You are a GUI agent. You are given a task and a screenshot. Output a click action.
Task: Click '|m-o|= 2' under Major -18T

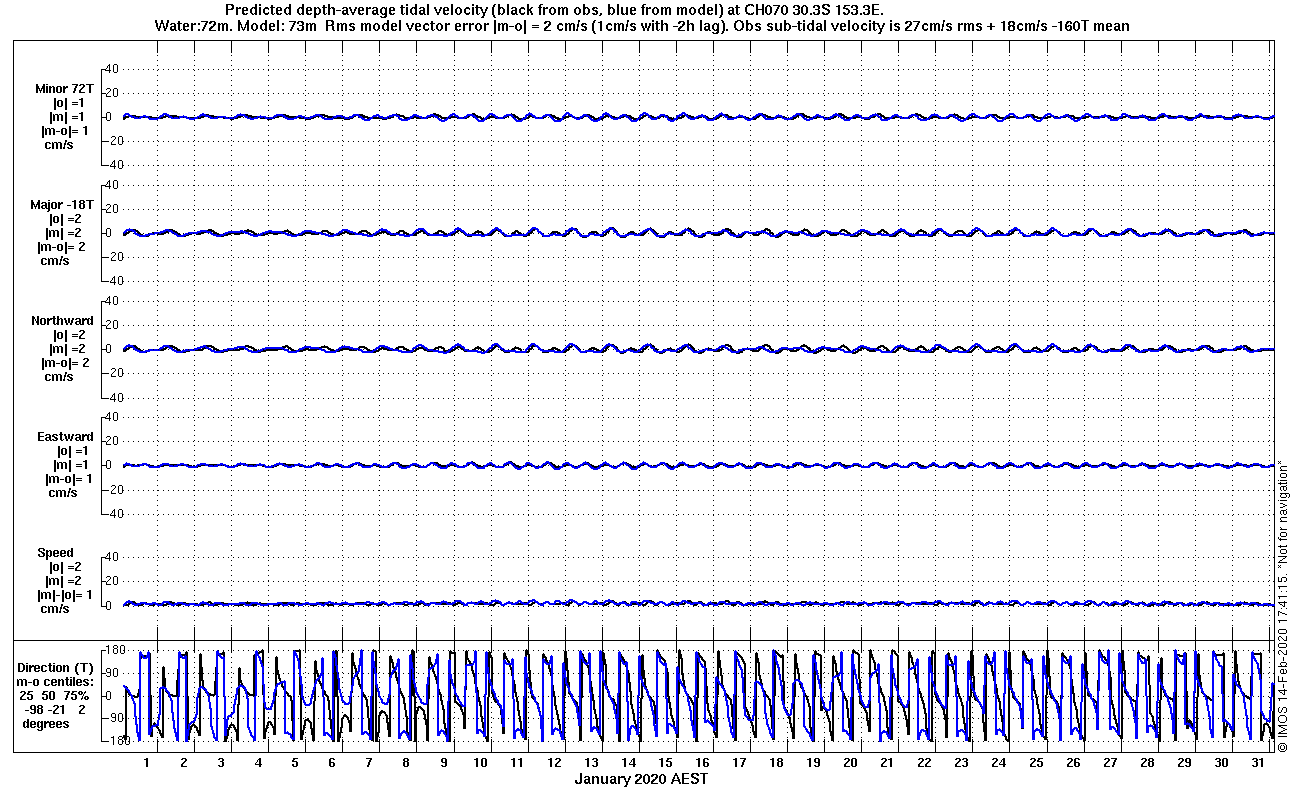(64, 247)
